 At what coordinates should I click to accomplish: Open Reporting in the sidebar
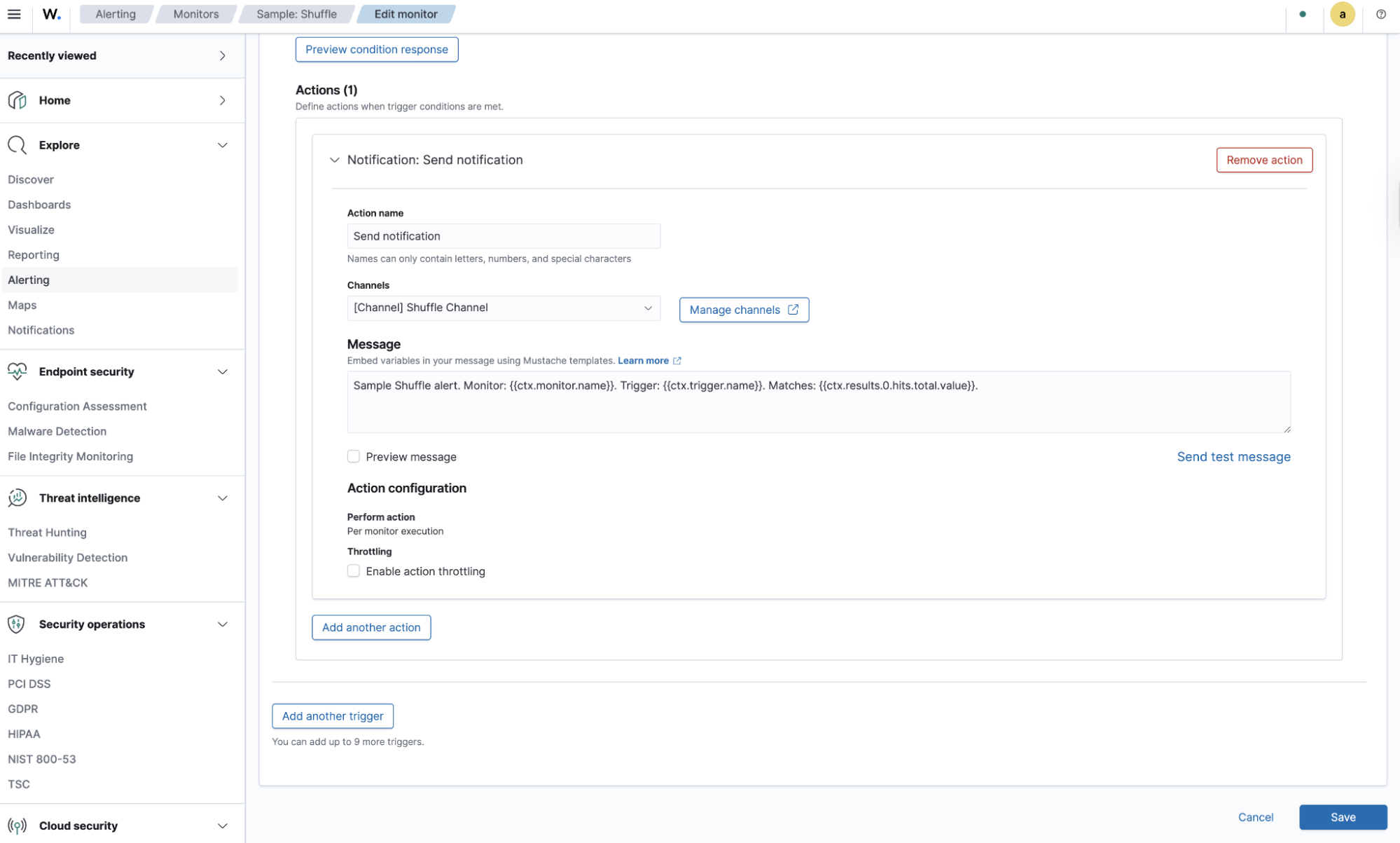coord(34,255)
